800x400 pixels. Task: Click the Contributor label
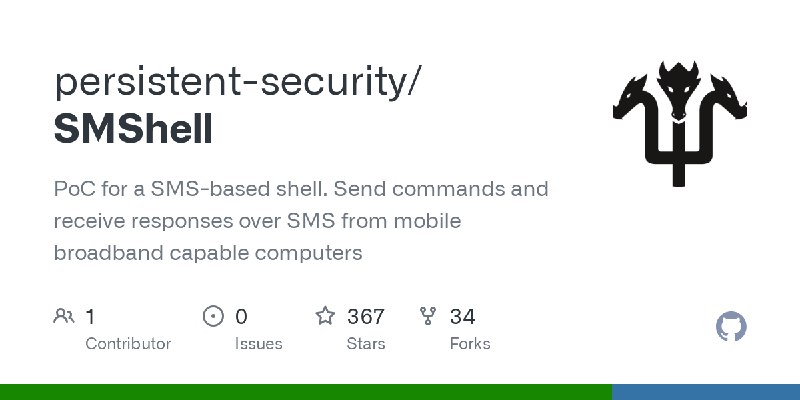[x=128, y=344]
